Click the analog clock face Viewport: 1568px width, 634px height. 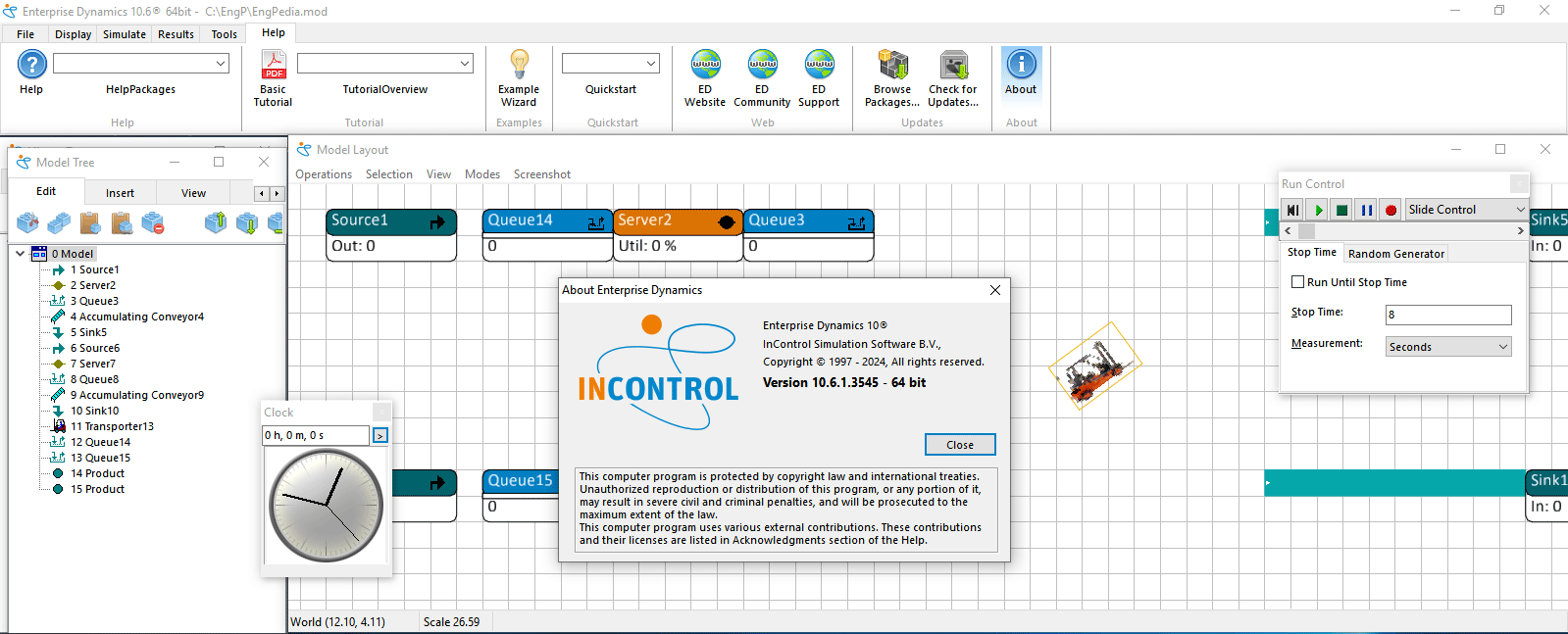[x=327, y=506]
